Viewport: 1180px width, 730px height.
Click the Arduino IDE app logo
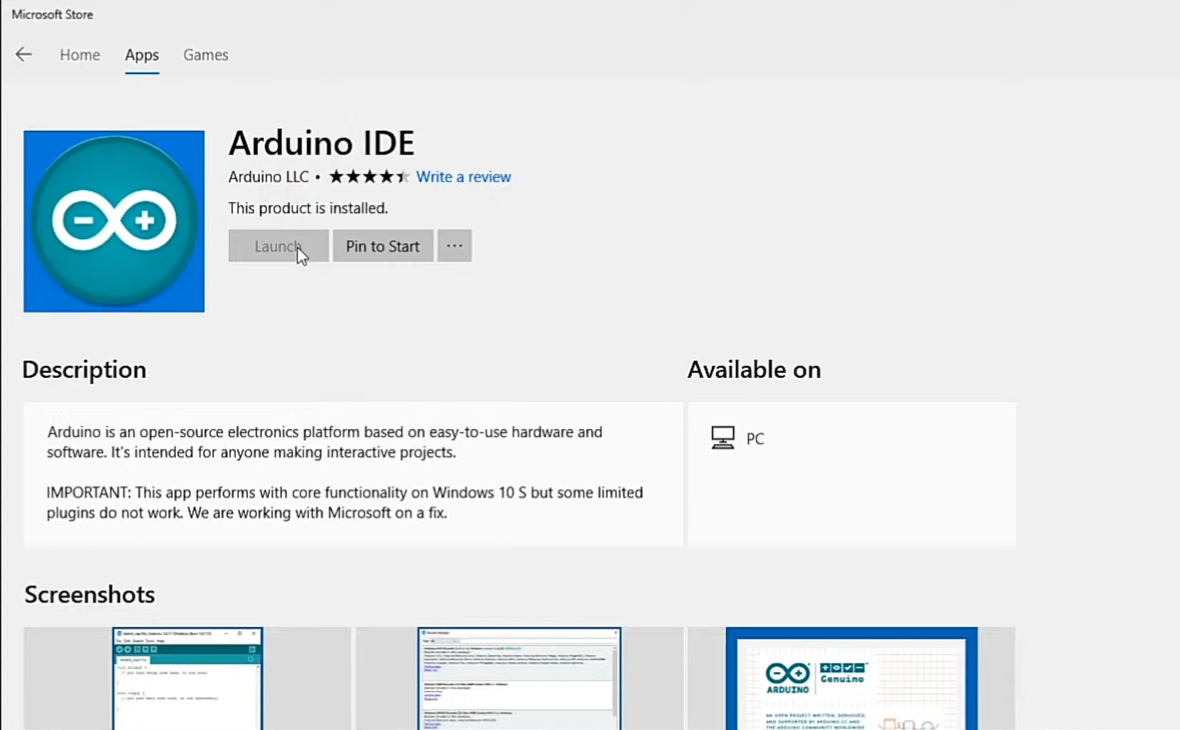114,221
